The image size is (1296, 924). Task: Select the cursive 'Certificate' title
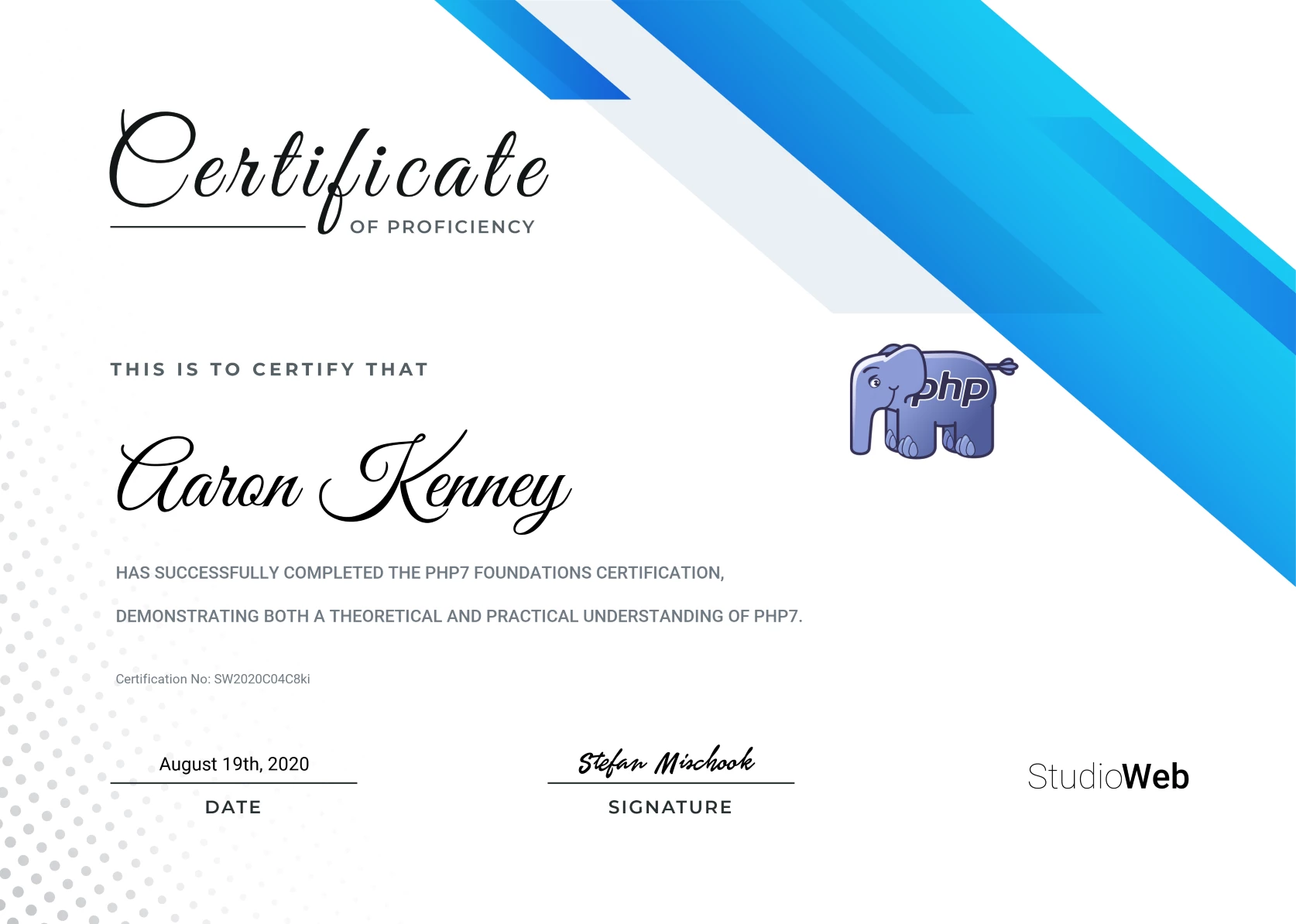point(330,171)
